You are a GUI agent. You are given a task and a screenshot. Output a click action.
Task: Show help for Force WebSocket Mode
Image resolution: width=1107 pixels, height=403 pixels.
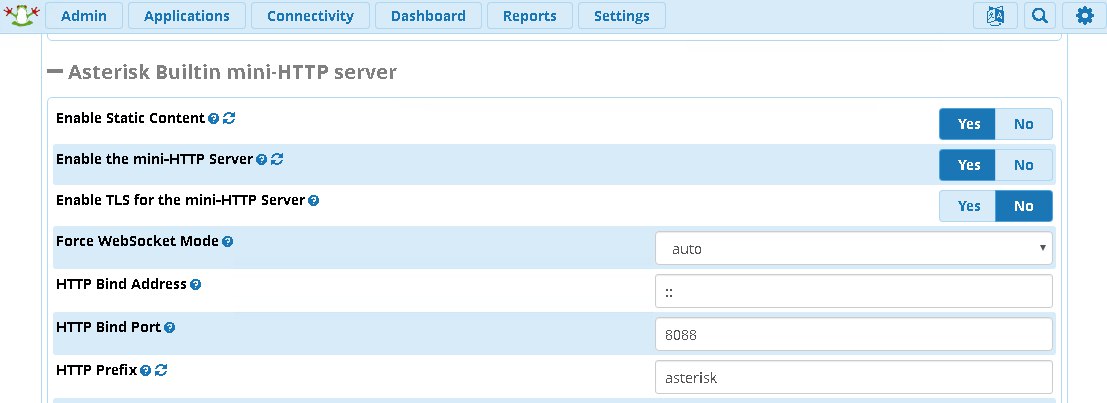[x=227, y=241]
